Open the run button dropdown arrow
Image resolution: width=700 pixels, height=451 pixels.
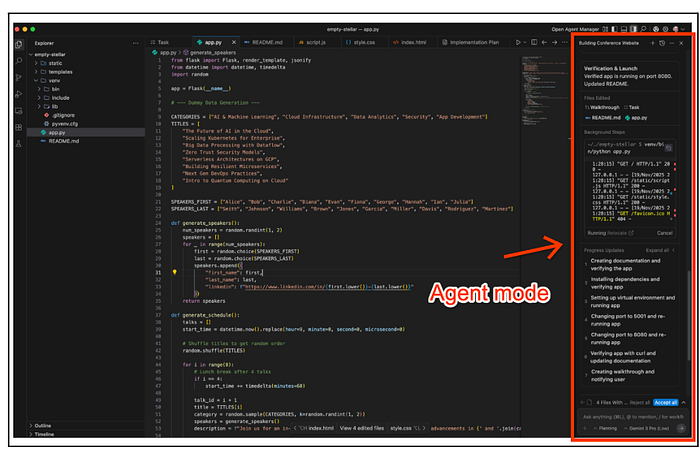tap(525, 42)
